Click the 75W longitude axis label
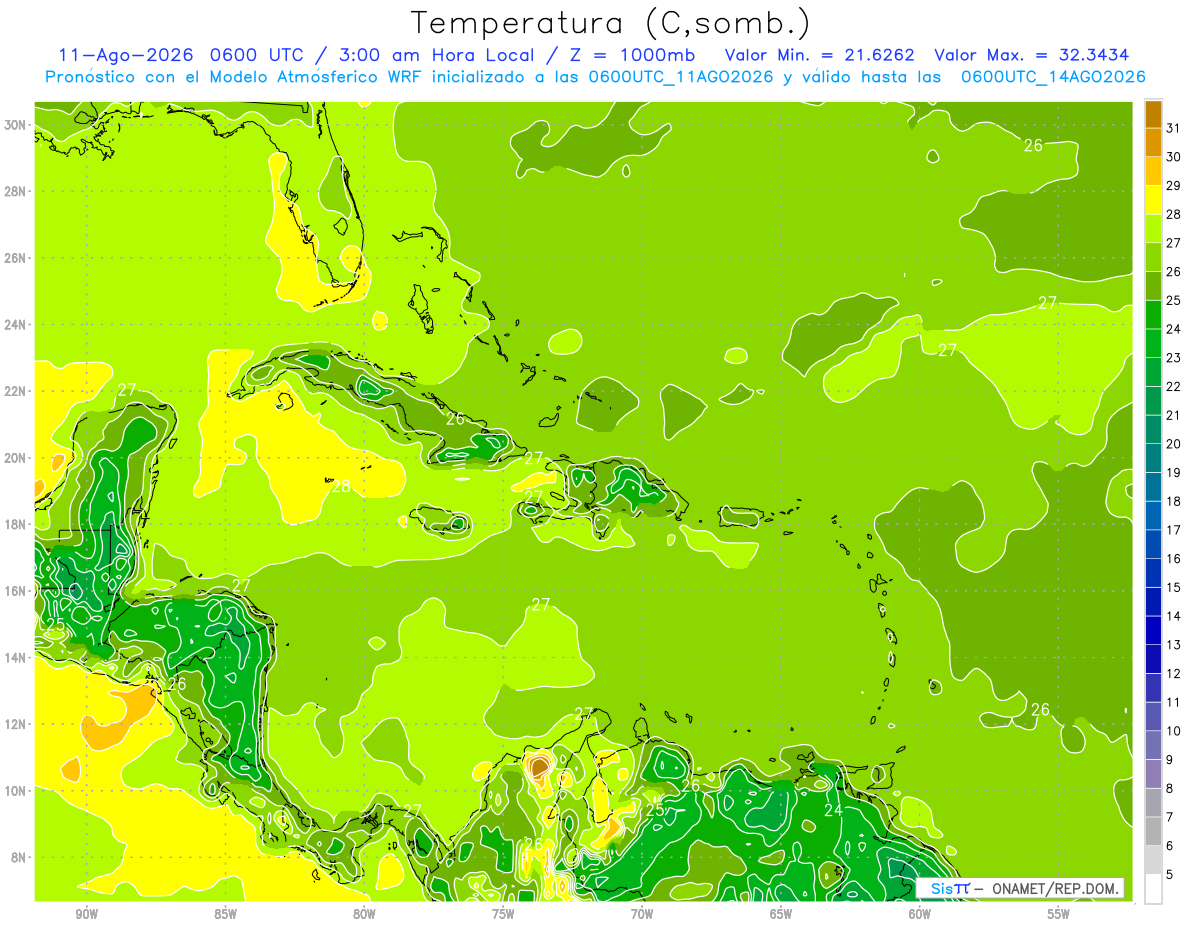The height and width of the screenshot is (927, 1200). click(503, 914)
